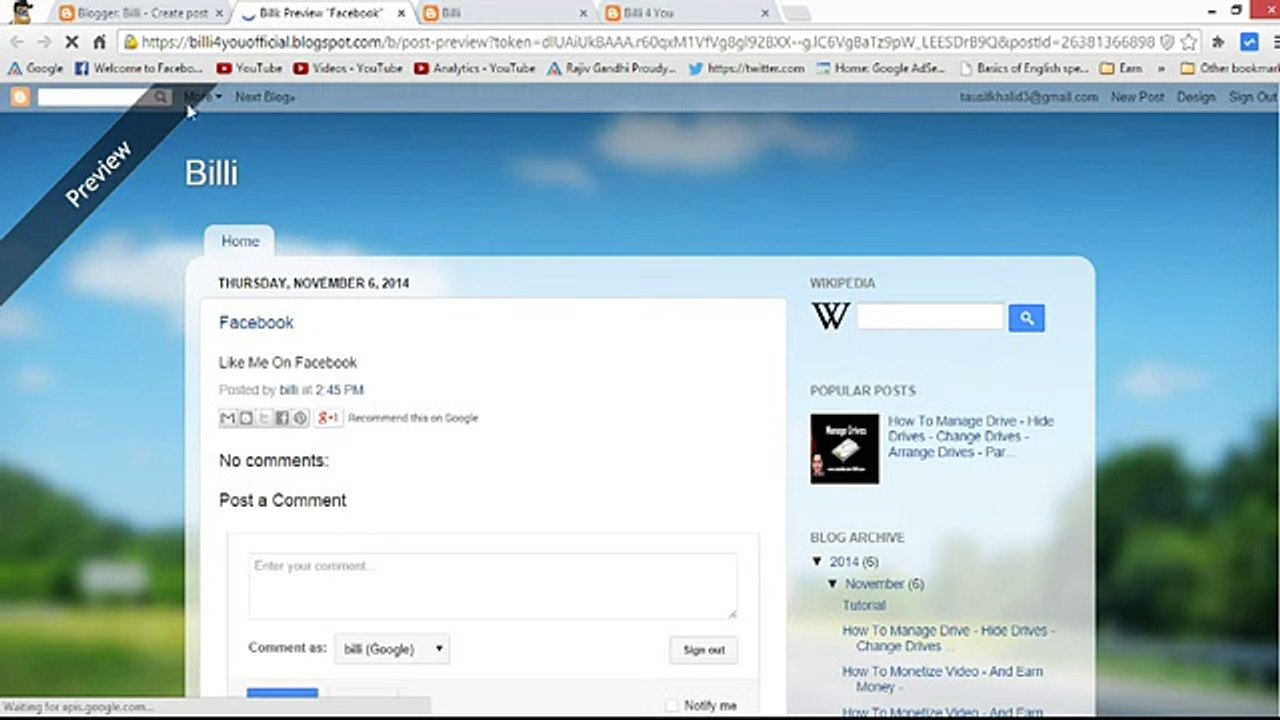The image size is (1280, 720).
Task: Click the Sign out button in comment form
Action: point(704,650)
